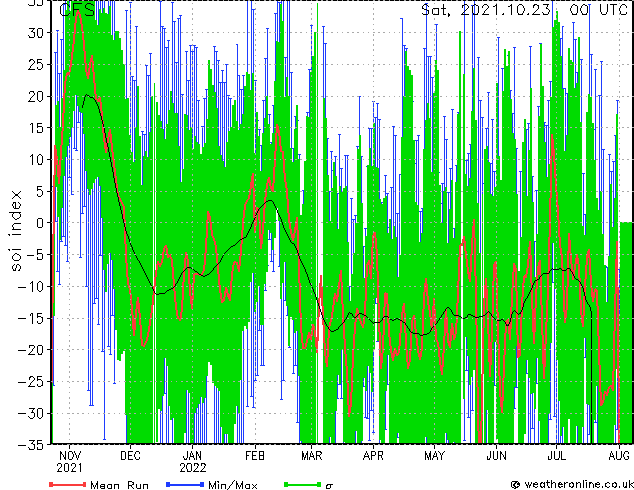Click the sigma symbol legend label
Image resolution: width=634 pixels, height=490 pixels.
coord(329,486)
